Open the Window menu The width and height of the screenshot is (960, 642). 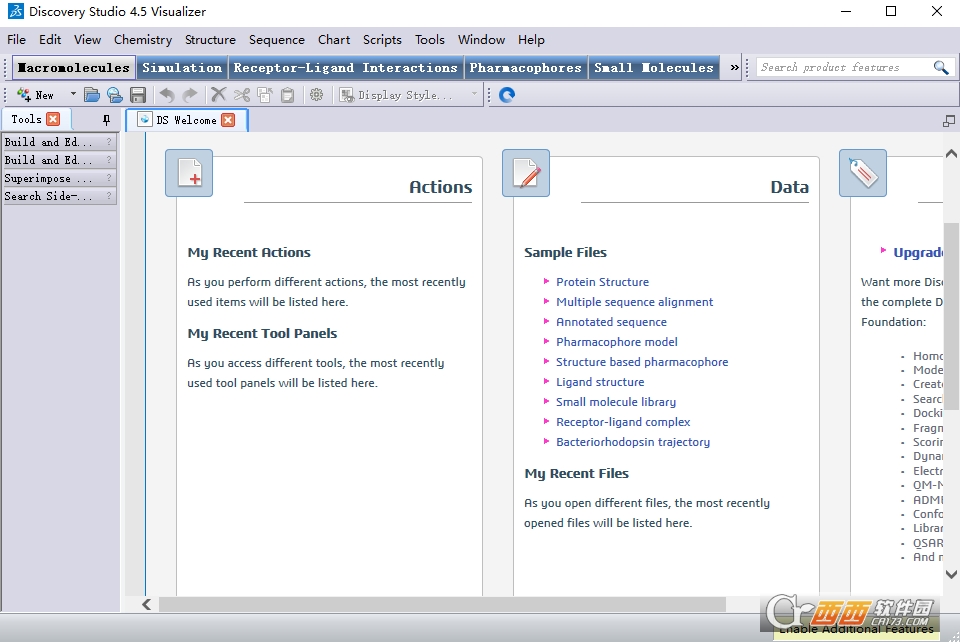(x=481, y=40)
